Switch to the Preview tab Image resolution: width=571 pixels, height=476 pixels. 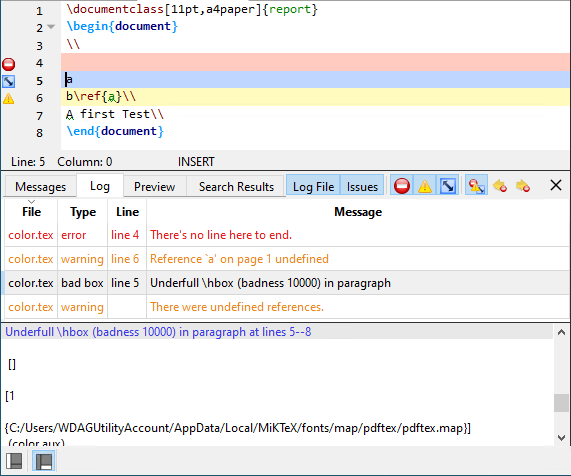[154, 187]
